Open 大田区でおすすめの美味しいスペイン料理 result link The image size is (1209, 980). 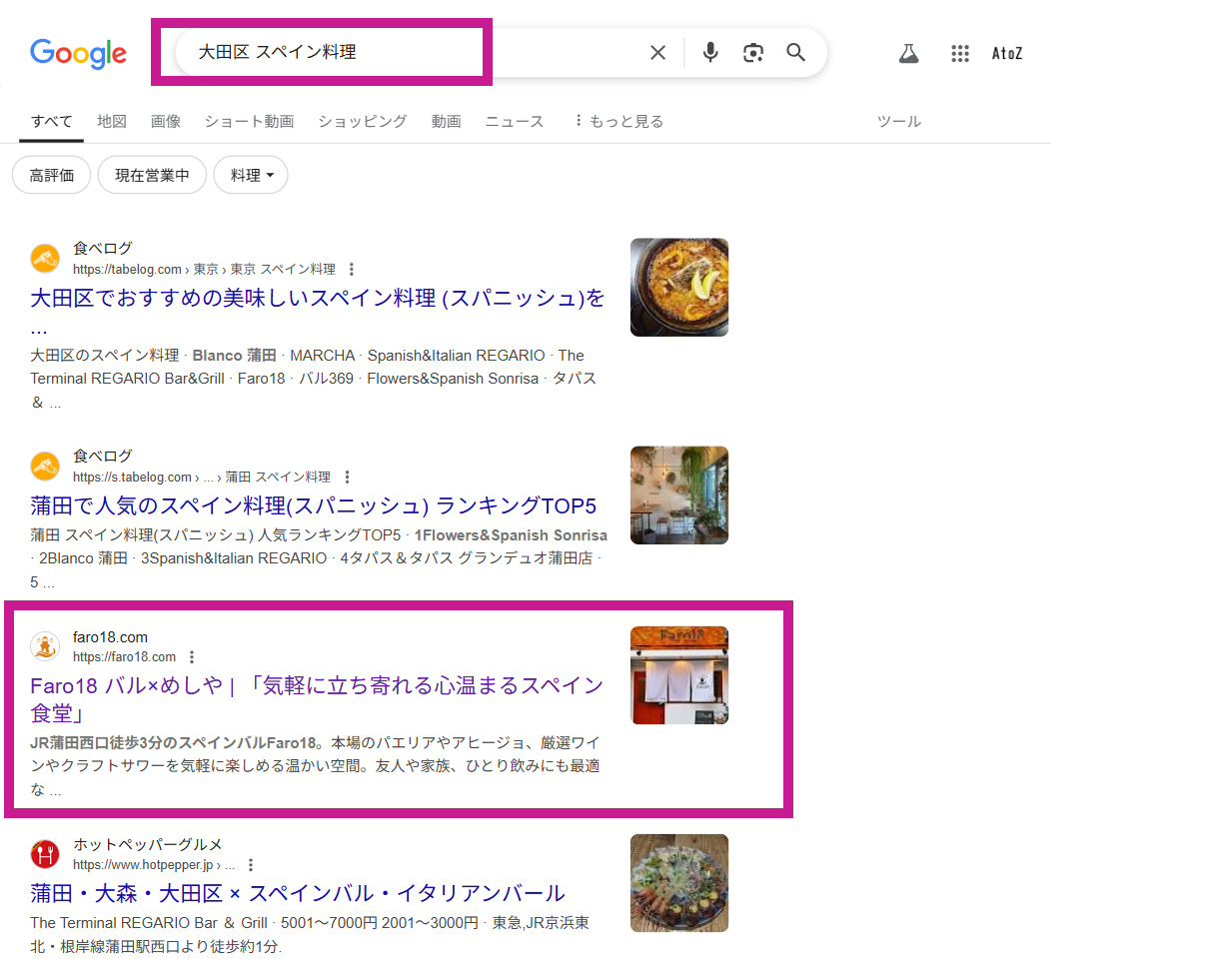pyautogui.click(x=318, y=311)
